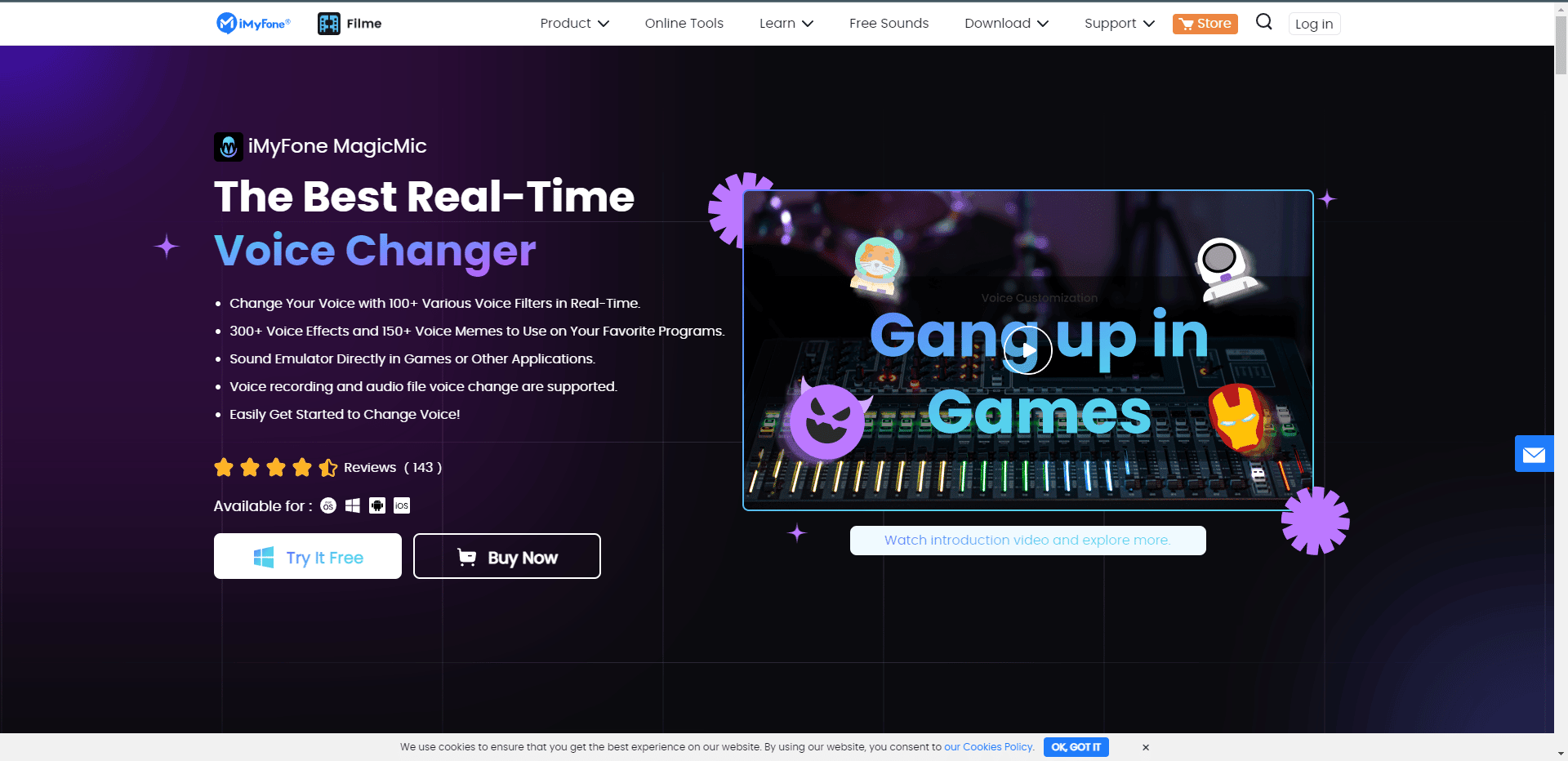The image size is (1568, 761).
Task: Click the Log in button
Action: tap(1314, 24)
